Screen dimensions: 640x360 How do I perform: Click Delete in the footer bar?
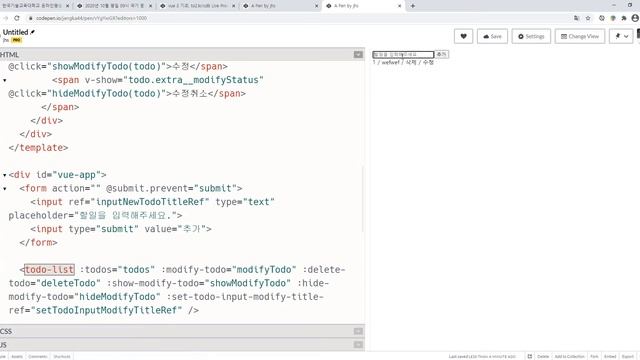(543, 356)
